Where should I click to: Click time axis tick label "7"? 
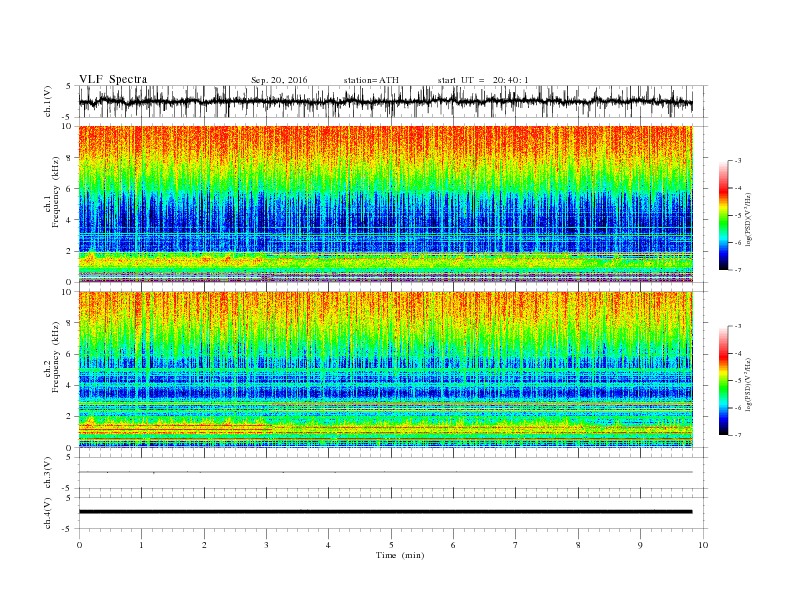tap(516, 545)
